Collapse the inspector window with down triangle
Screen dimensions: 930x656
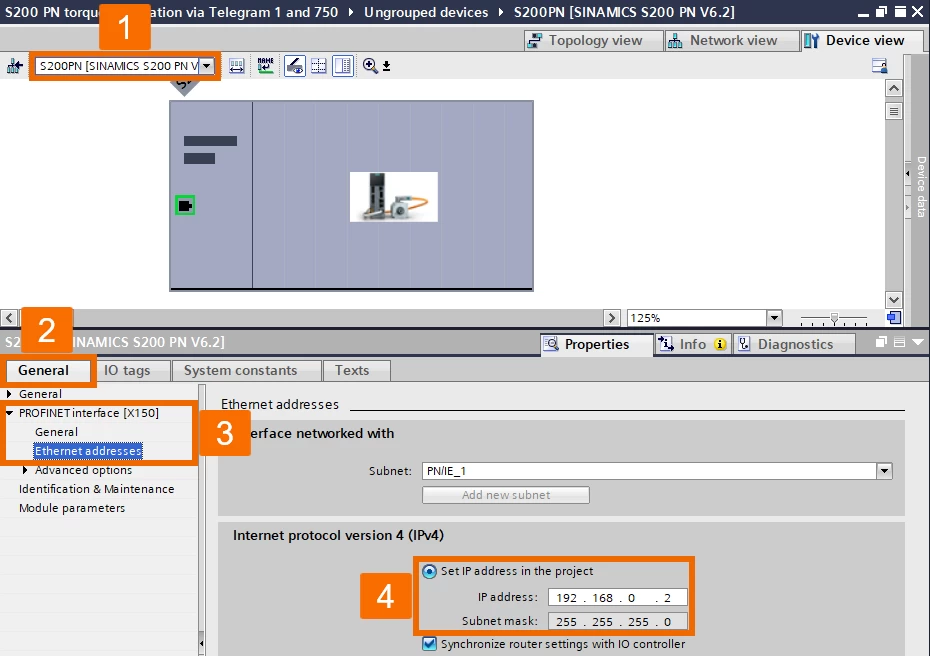pos(918,342)
